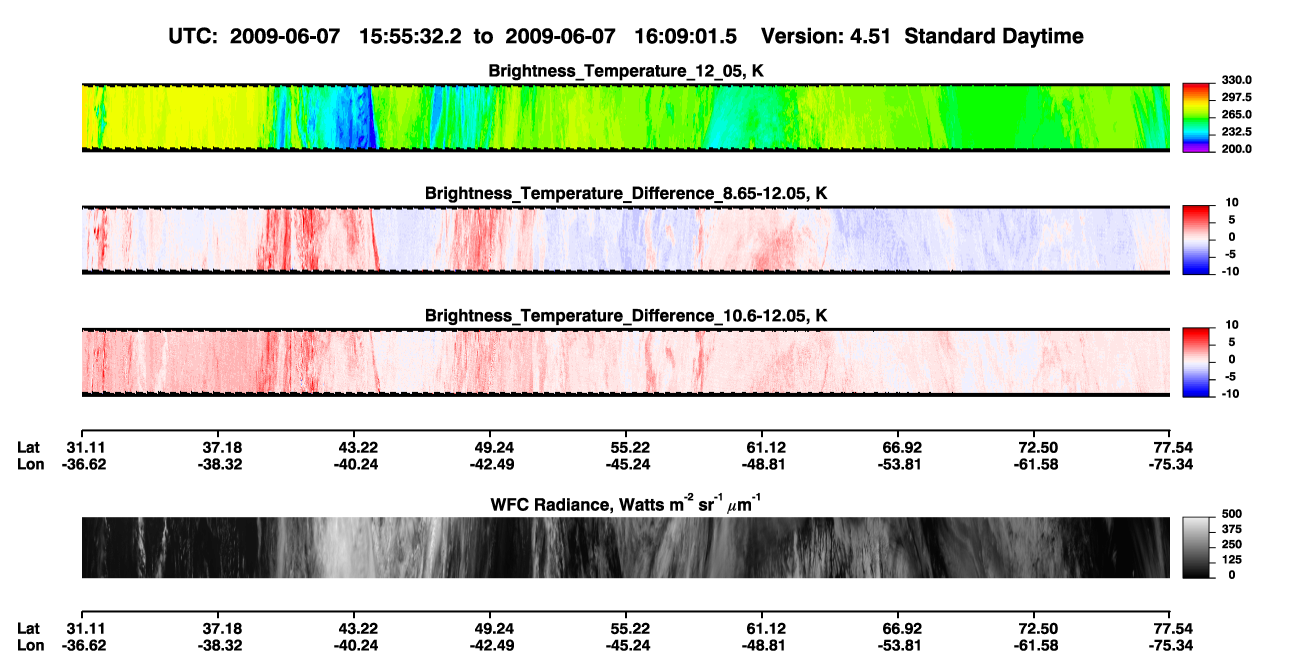Screen dimensions: 1300x667
Task: Click longitude -53.81 on the axis under the 10.6-12.05 panel
Action: 899,464
